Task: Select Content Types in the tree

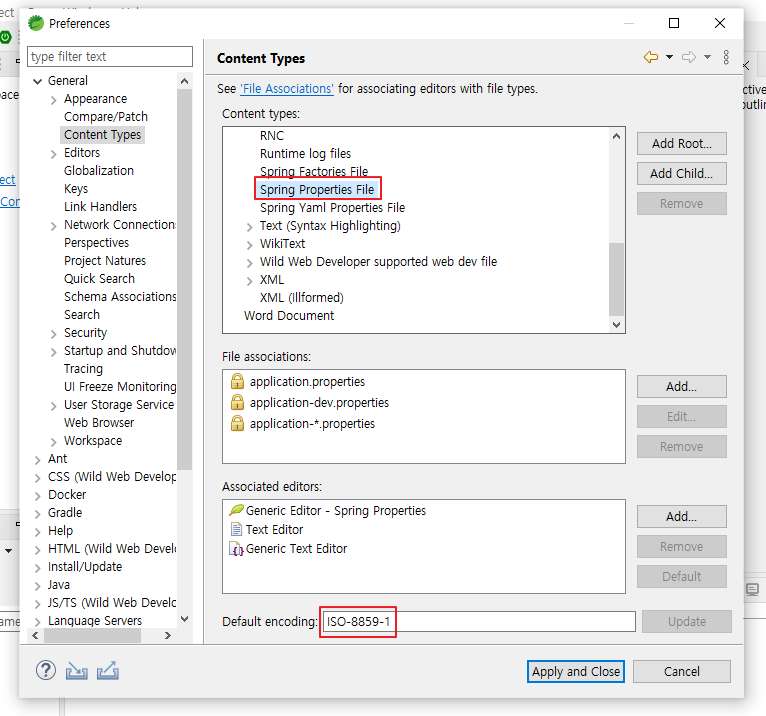Action: [102, 135]
